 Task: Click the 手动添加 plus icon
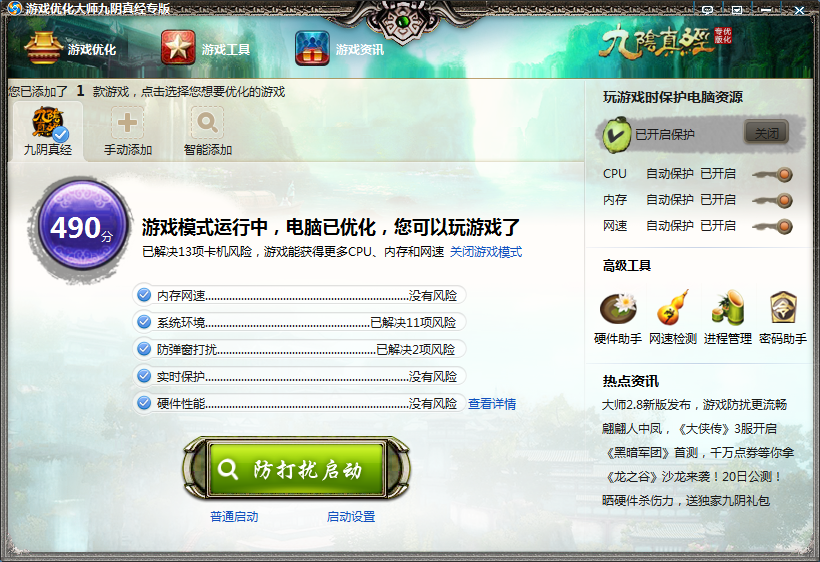point(128,123)
